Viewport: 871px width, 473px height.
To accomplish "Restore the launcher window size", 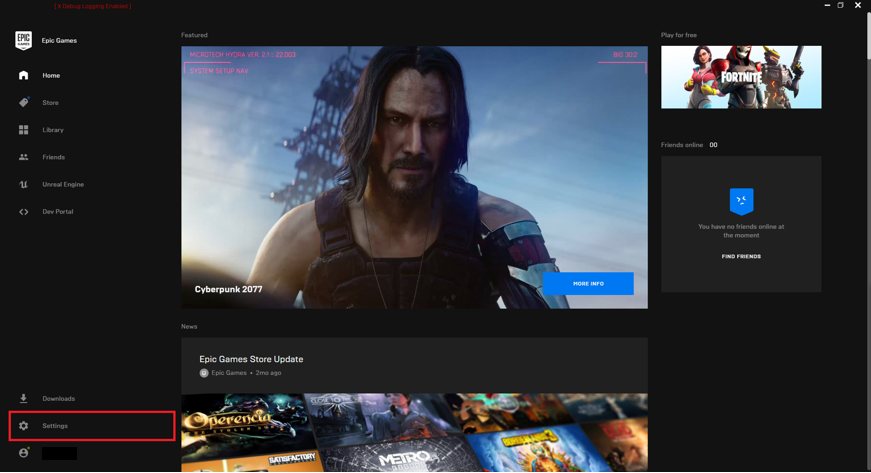I will pos(840,5).
